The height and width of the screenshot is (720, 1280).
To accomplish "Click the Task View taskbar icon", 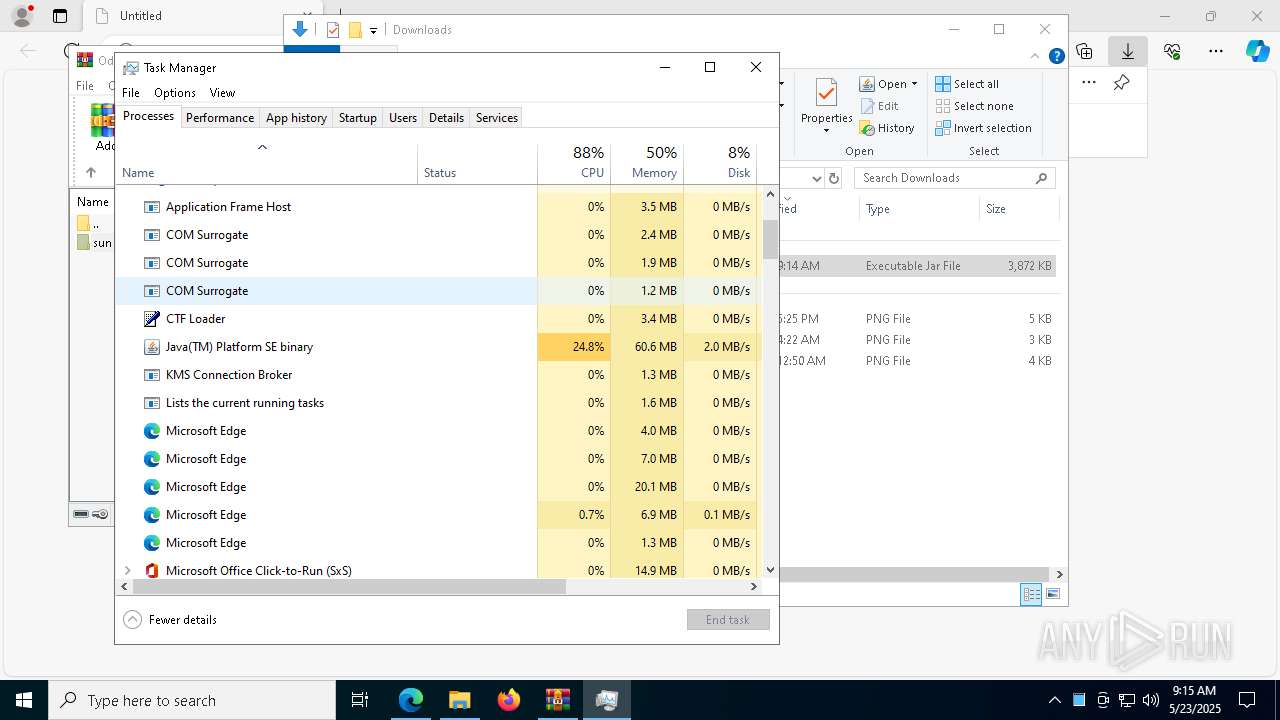I will tap(360, 700).
